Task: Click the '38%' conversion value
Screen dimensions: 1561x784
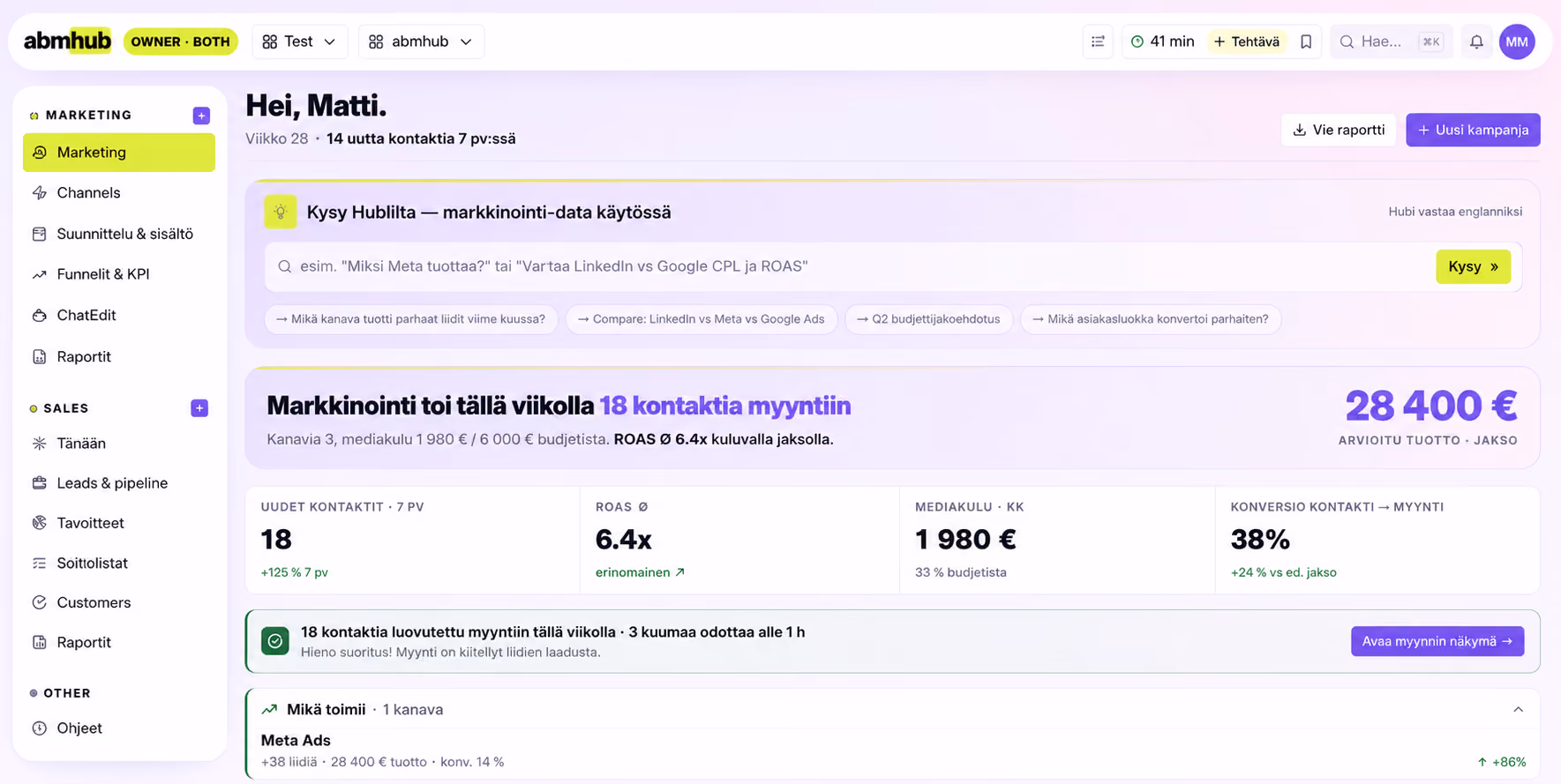Action: click(x=1260, y=539)
